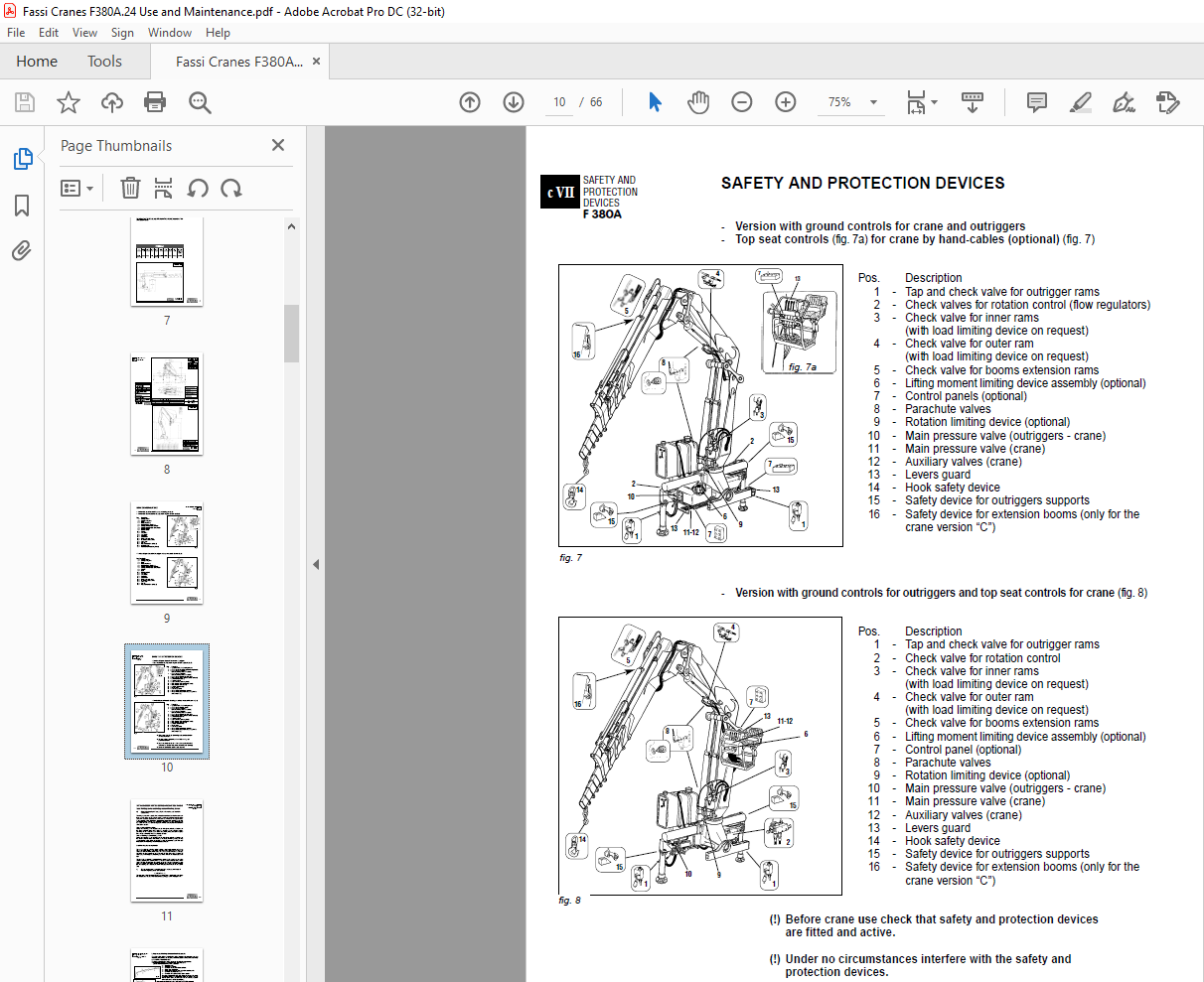The height and width of the screenshot is (982, 1204).
Task: Go to next page with down arrow
Action: point(514,102)
